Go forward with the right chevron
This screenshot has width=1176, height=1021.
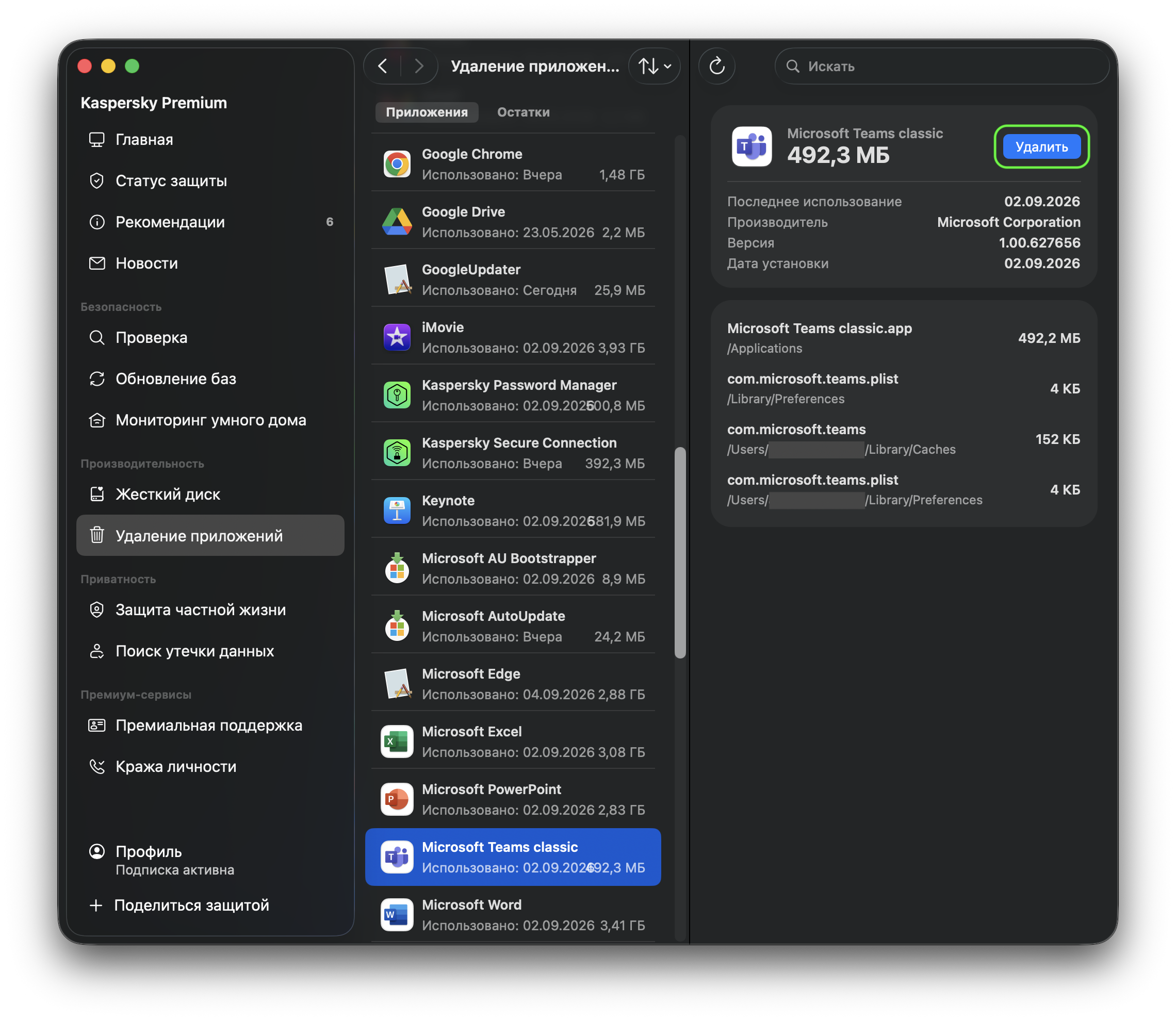pyautogui.click(x=419, y=67)
